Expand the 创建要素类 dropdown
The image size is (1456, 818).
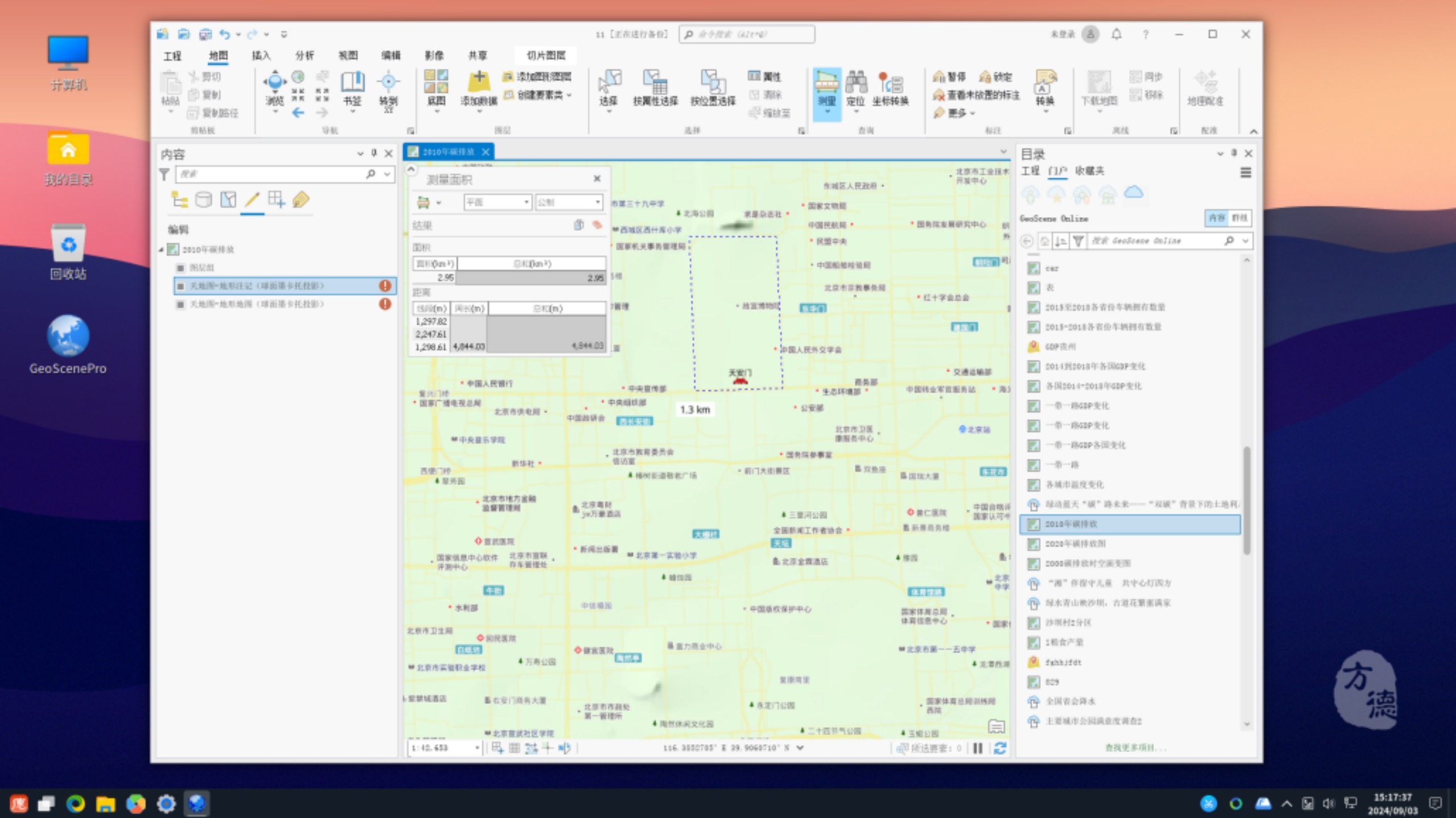coord(569,95)
